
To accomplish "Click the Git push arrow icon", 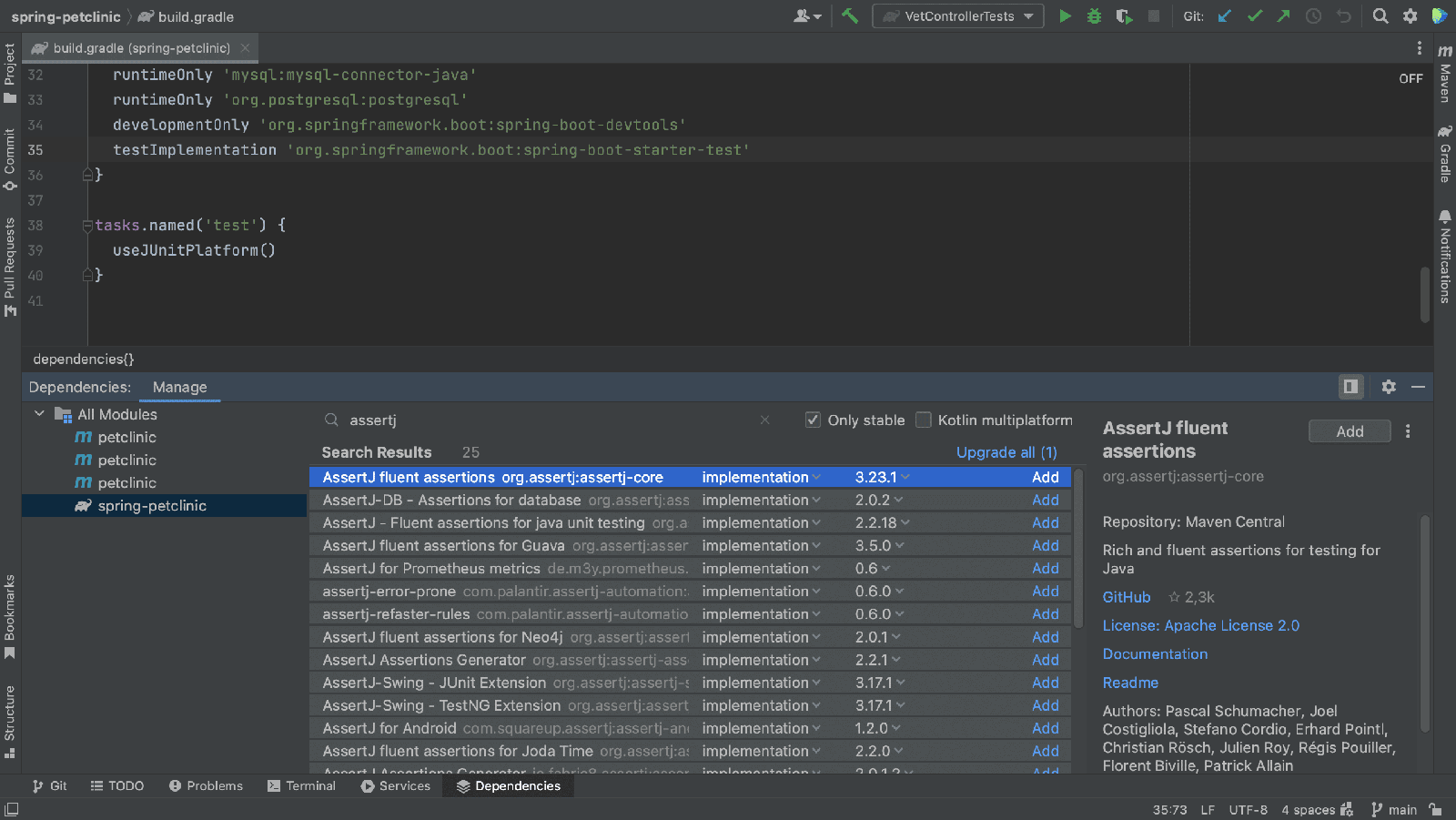I will 1284,15.
